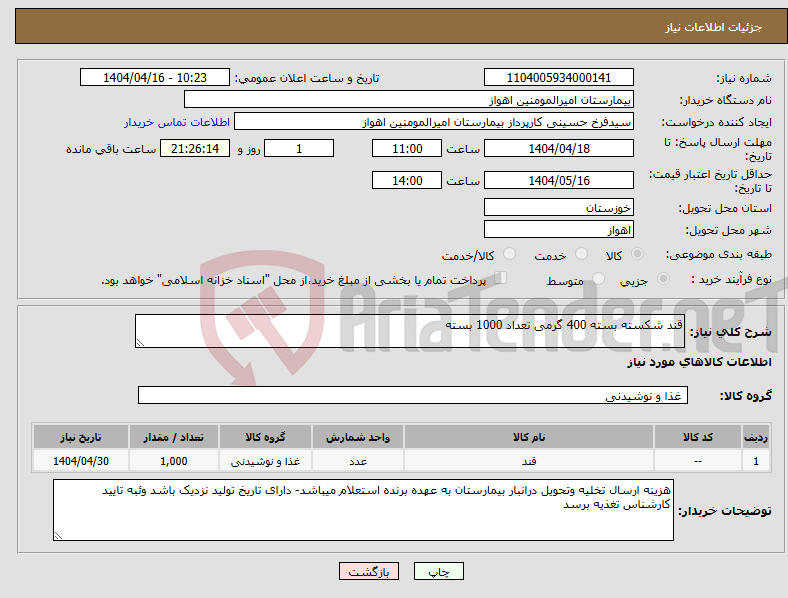
Task: Click the unit cell عدد
Action: tap(358, 461)
